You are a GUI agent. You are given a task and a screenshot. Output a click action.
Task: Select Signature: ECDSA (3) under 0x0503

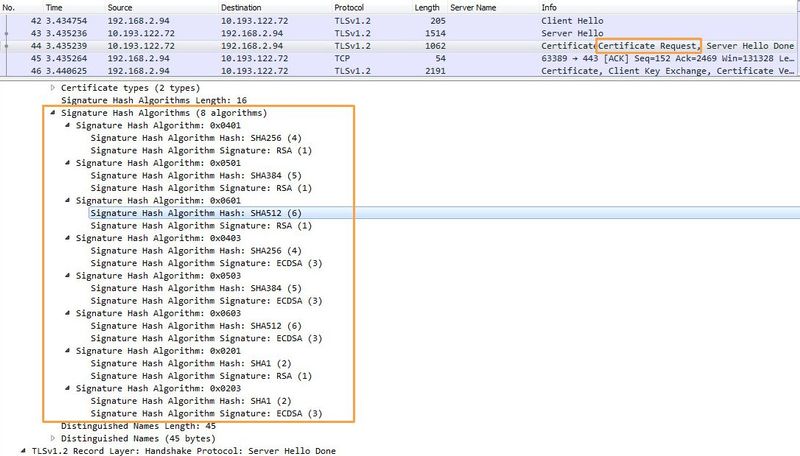coord(206,301)
